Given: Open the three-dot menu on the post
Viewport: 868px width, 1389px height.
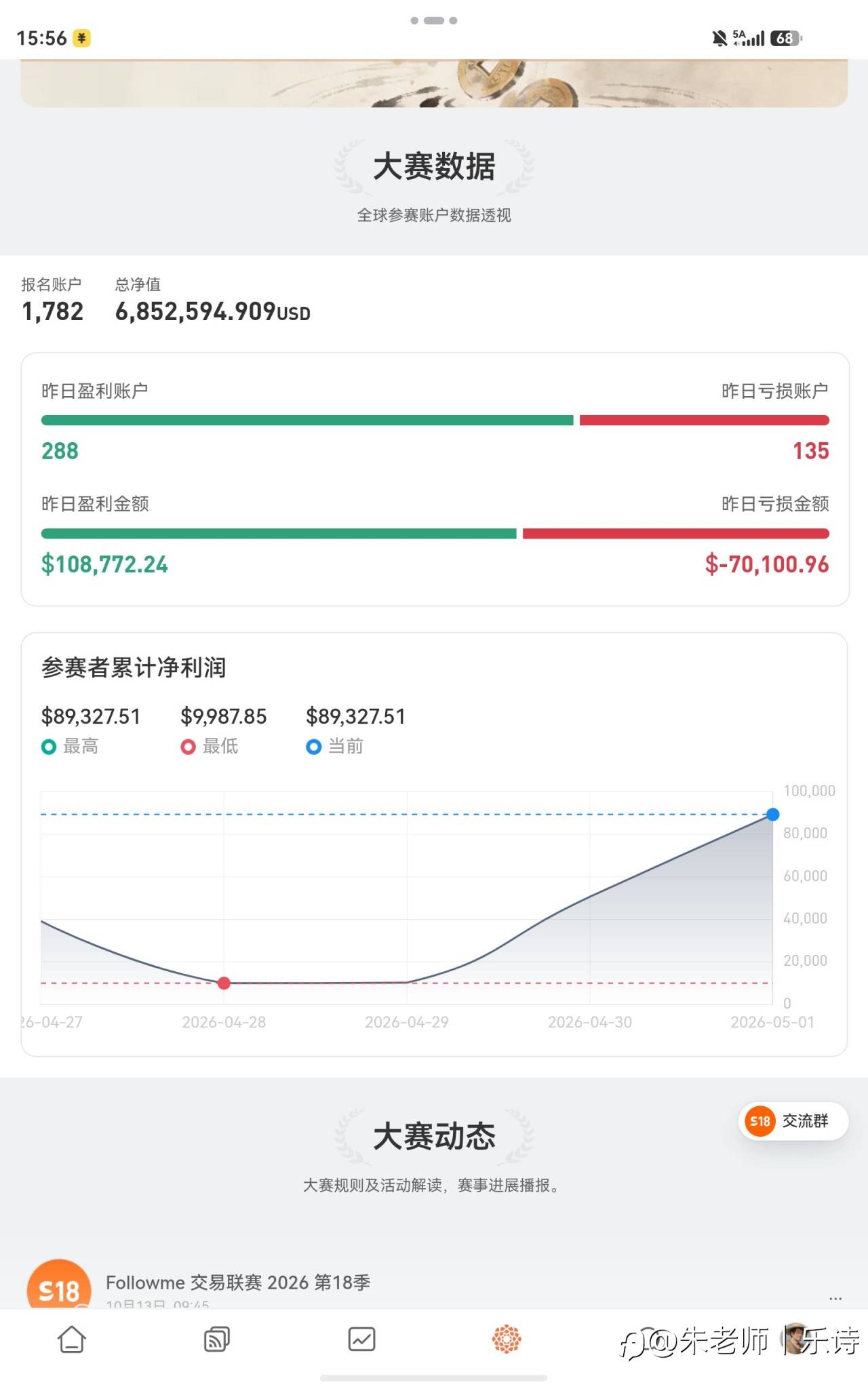Looking at the screenshot, I should point(835,1298).
